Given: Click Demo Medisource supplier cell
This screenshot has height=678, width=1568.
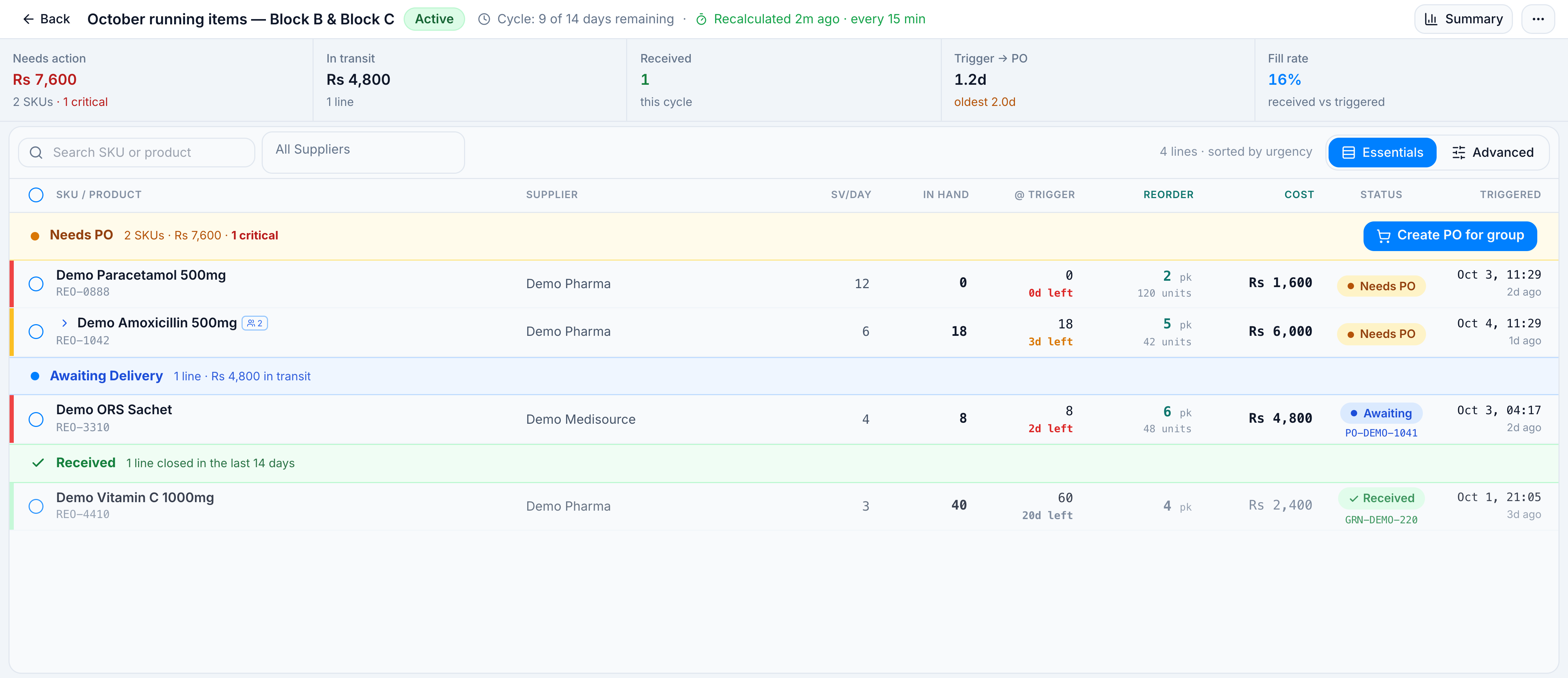Looking at the screenshot, I should coord(581,420).
